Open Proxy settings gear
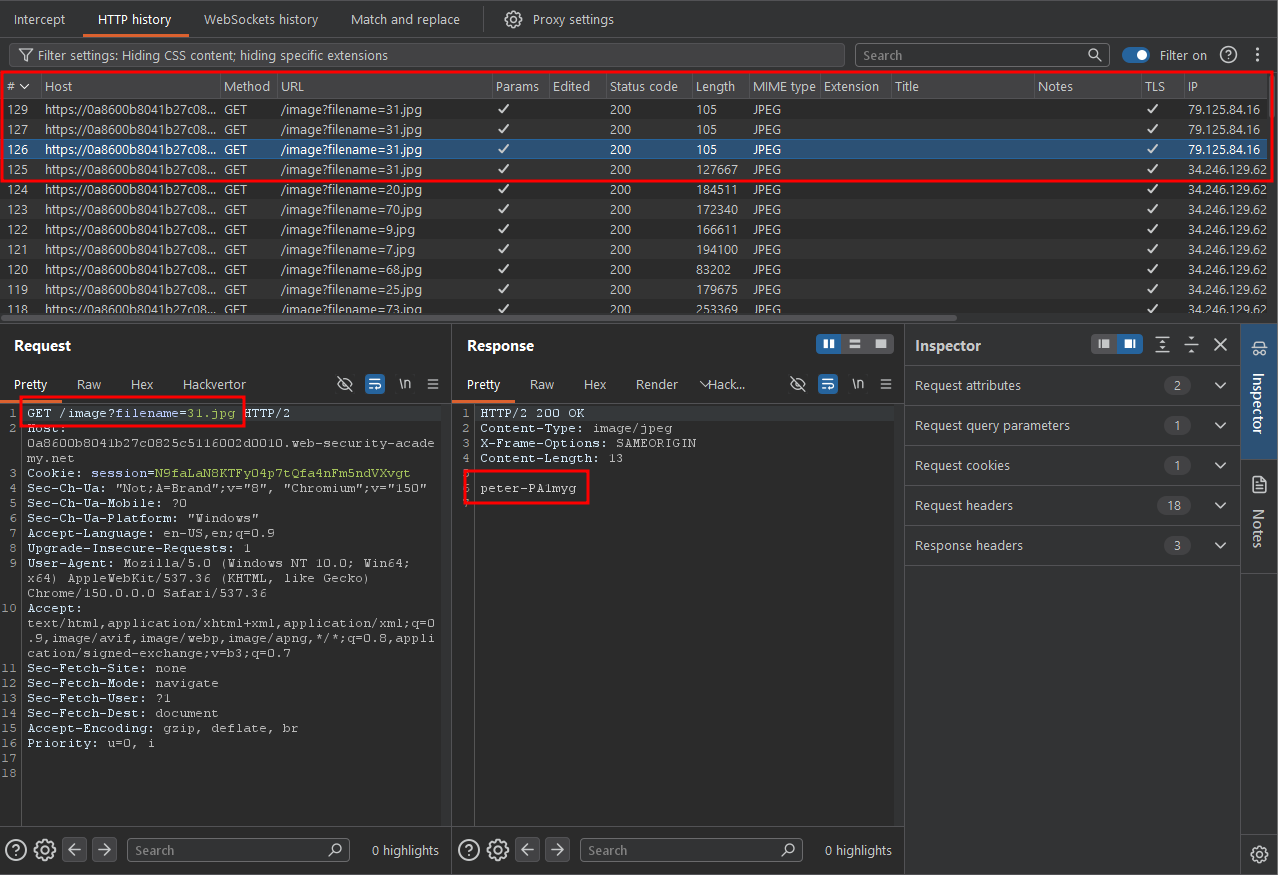Viewport: 1278px width, 875px height. click(x=513, y=19)
